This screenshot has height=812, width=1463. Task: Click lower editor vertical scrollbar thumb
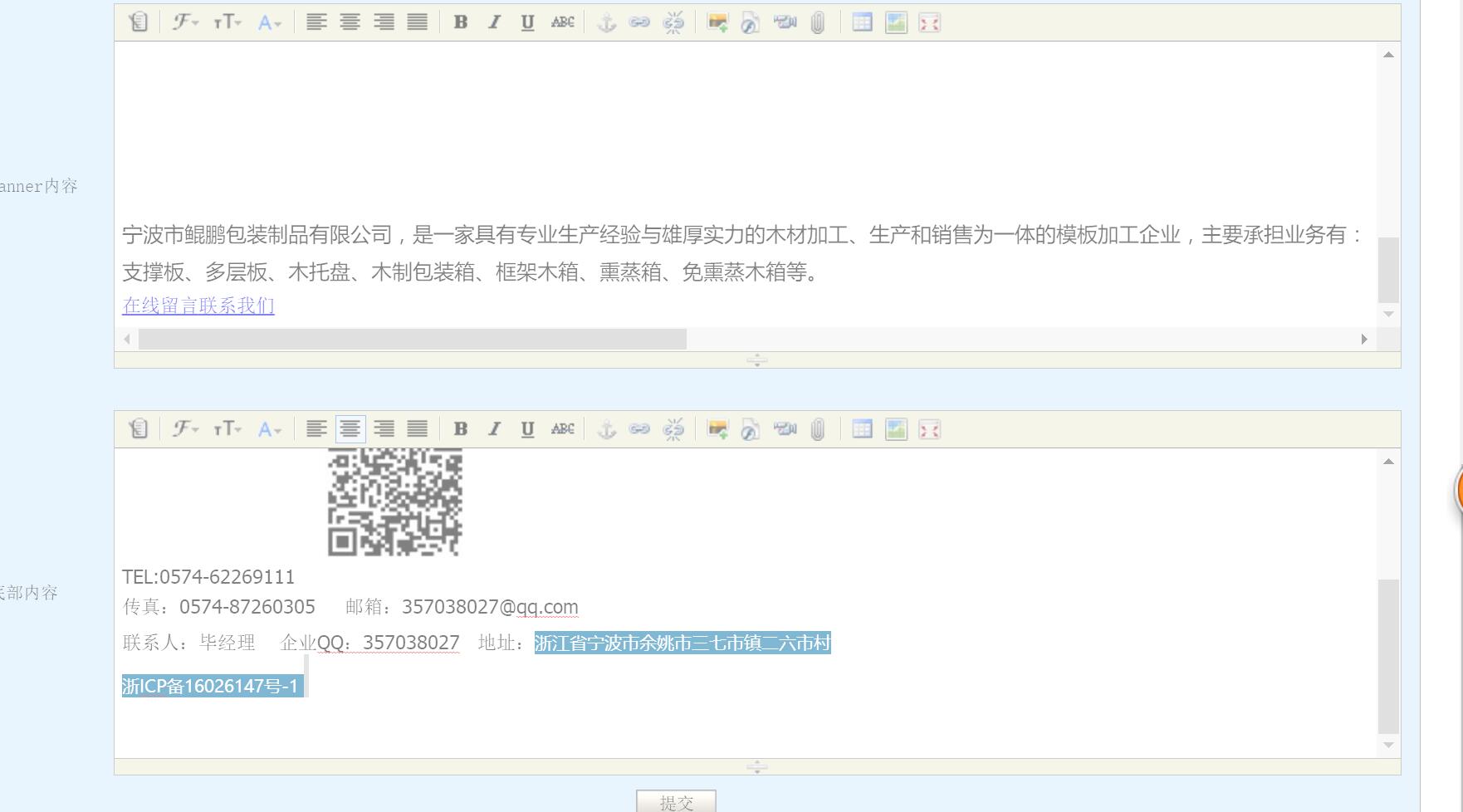pyautogui.click(x=1388, y=657)
